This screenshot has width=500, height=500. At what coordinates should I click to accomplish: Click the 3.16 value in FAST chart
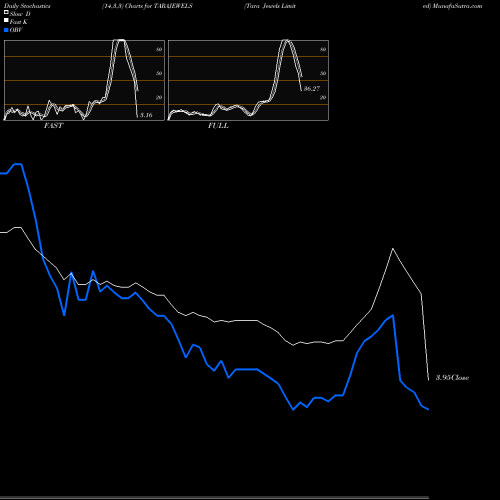(x=146, y=115)
